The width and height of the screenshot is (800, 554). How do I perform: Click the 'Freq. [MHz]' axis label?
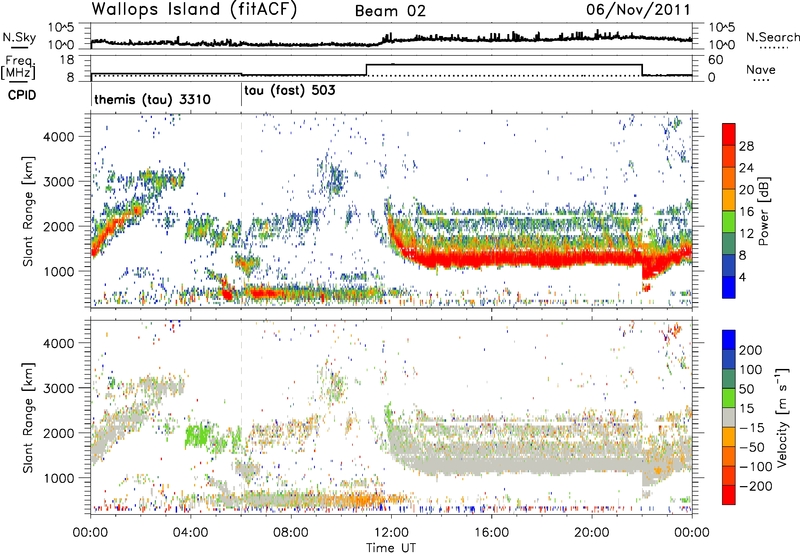coord(18,67)
